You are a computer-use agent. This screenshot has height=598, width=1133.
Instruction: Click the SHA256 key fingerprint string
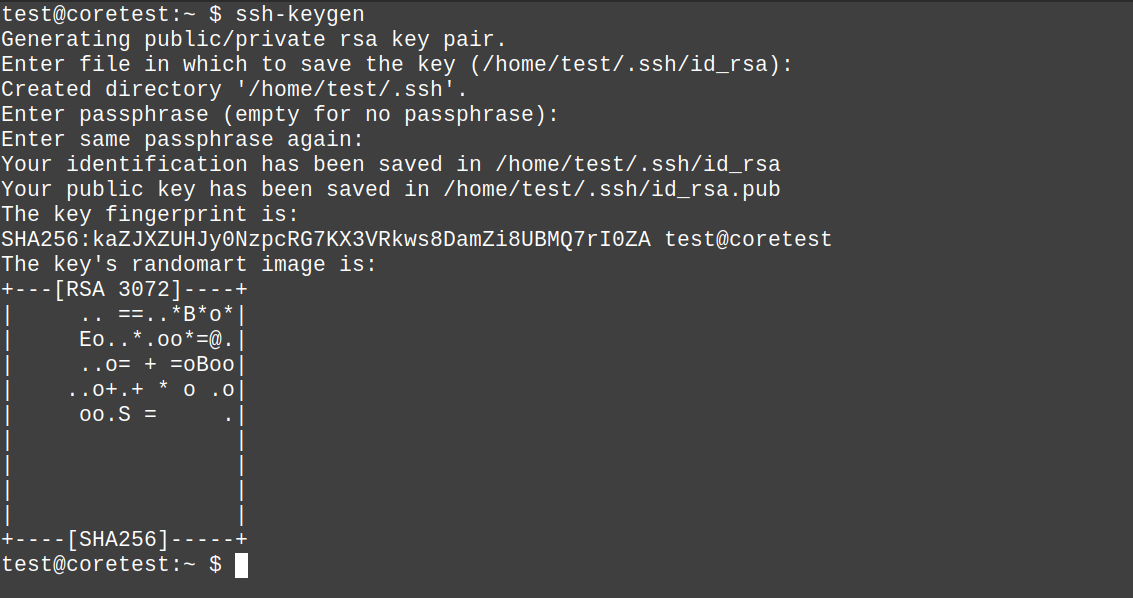(326, 239)
